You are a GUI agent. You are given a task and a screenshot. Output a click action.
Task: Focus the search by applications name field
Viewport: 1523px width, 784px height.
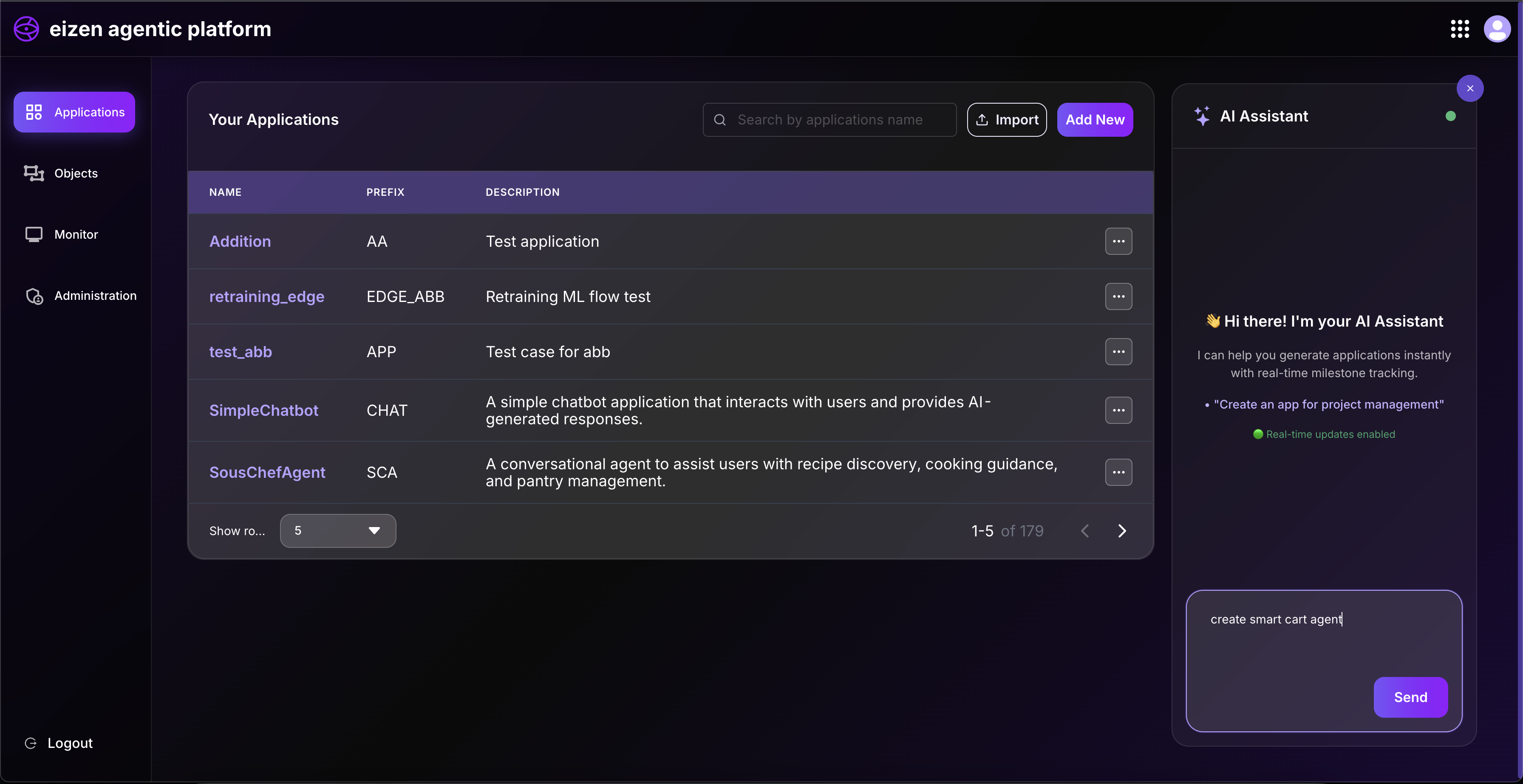(x=829, y=120)
